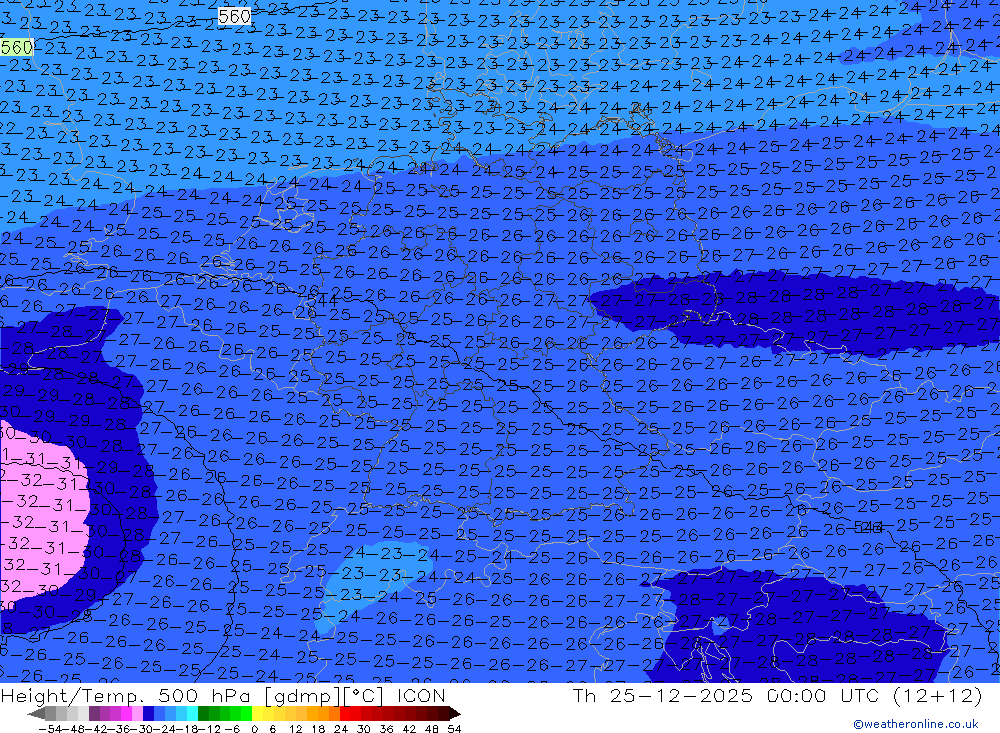Viewport: 1000px width, 733px height.
Task: Click the "ICON" model name
Action: click(x=421, y=696)
